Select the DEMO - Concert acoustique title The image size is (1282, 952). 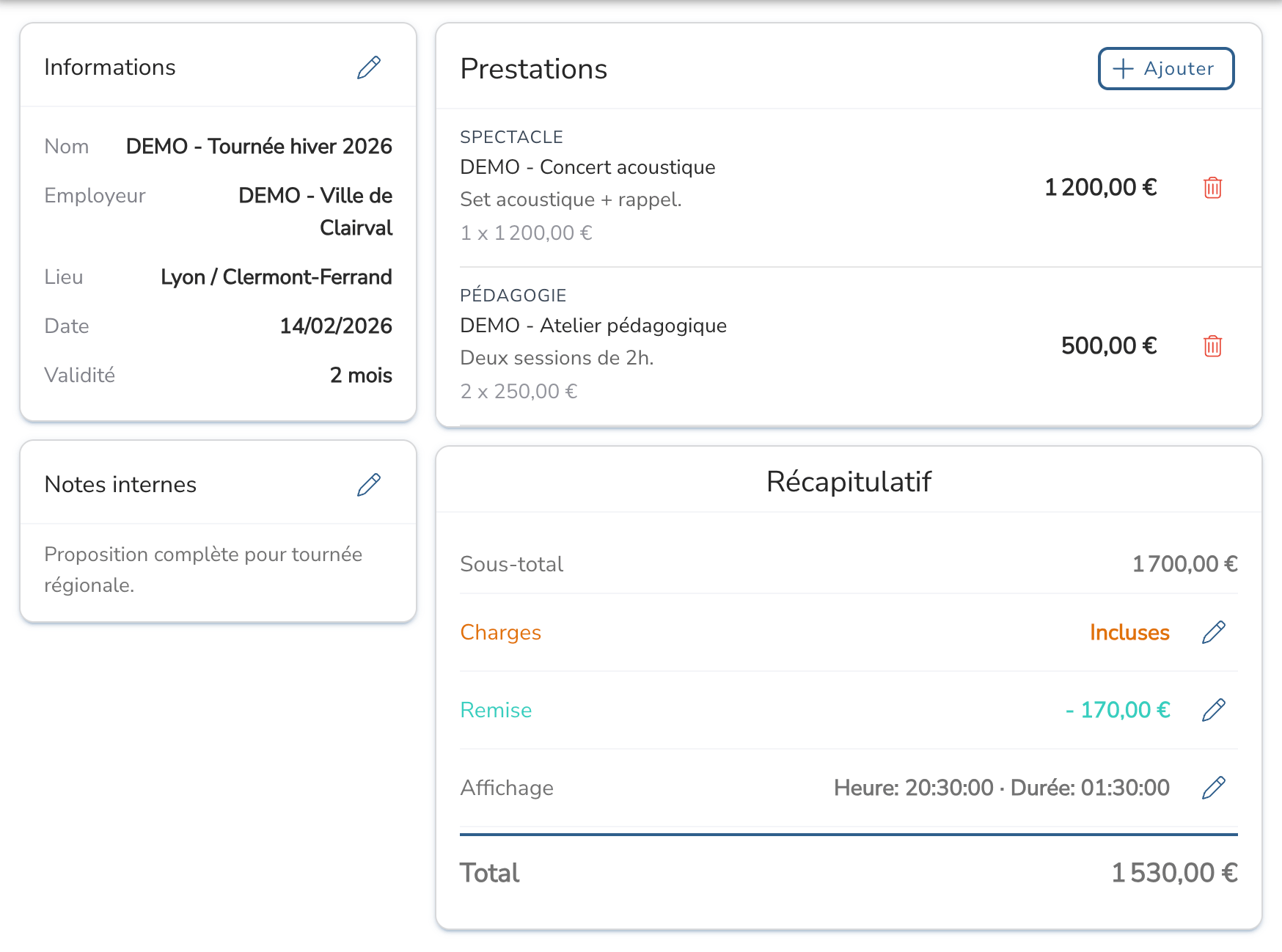[x=587, y=167]
